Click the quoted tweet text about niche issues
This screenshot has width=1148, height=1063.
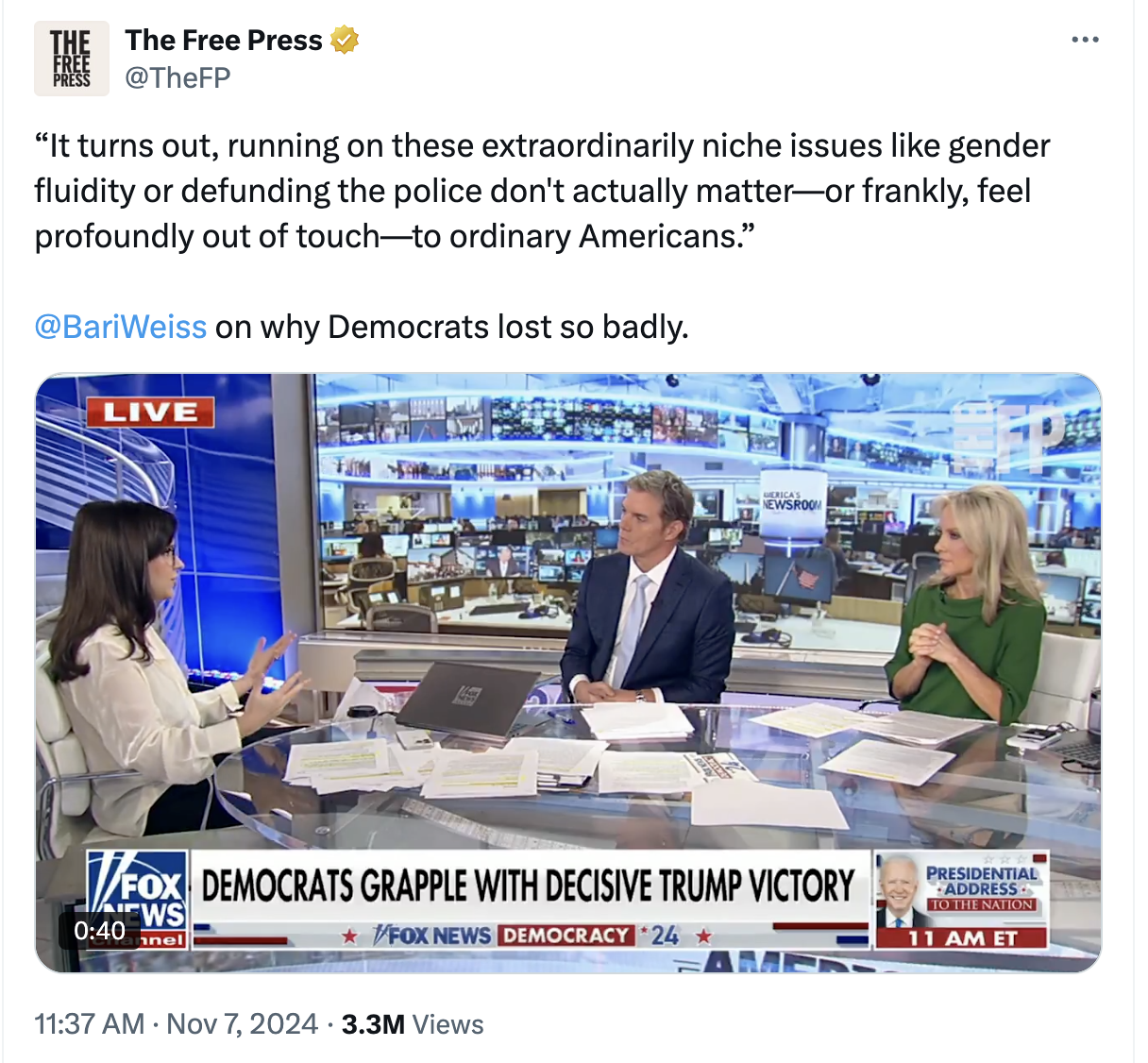[542, 191]
